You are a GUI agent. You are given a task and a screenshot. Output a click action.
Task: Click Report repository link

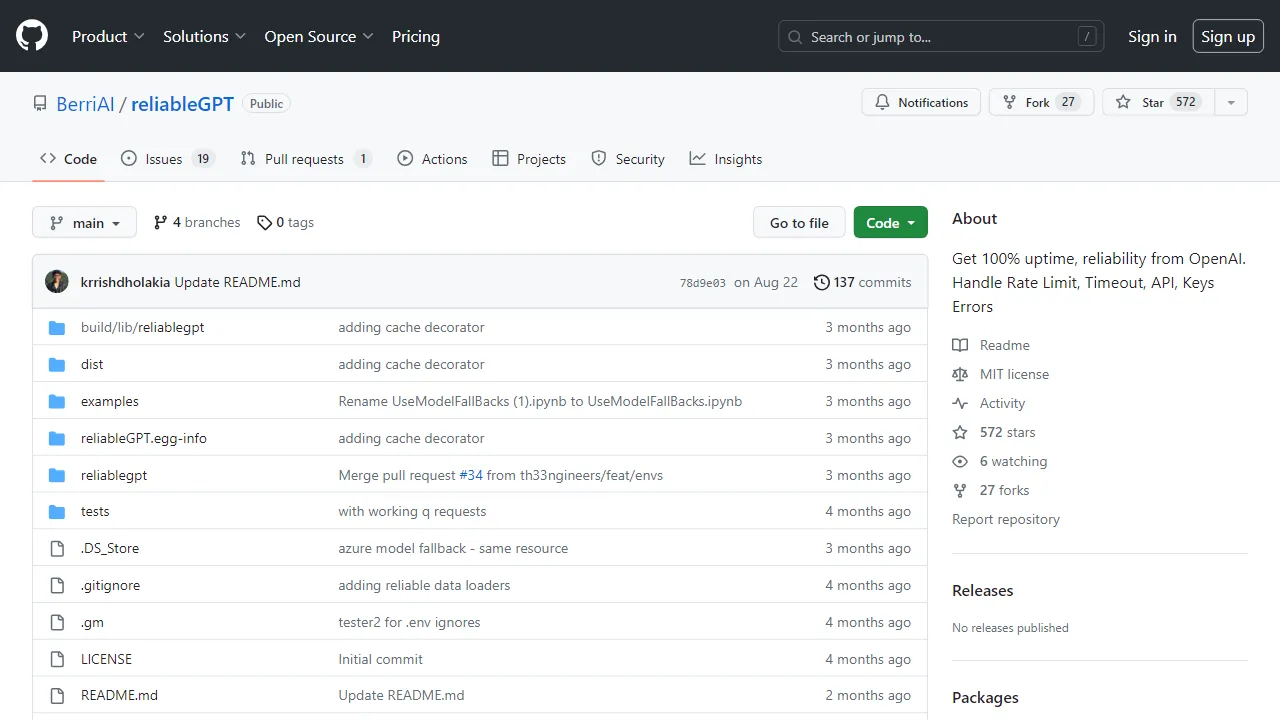tap(1006, 519)
